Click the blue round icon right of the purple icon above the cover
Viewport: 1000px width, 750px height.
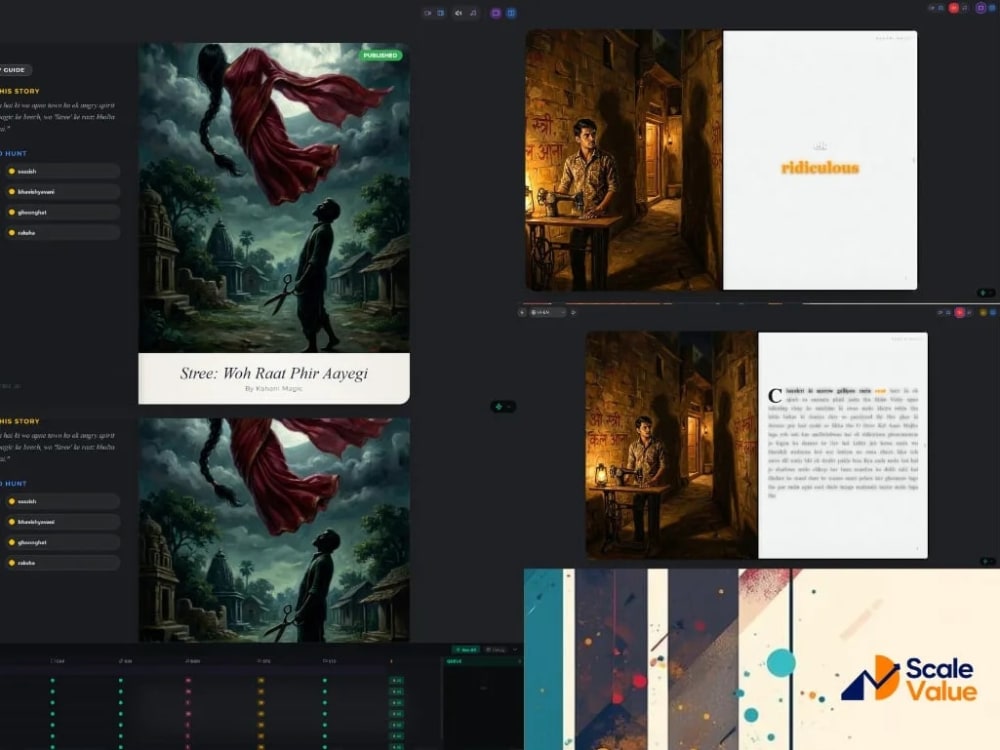[x=511, y=13]
